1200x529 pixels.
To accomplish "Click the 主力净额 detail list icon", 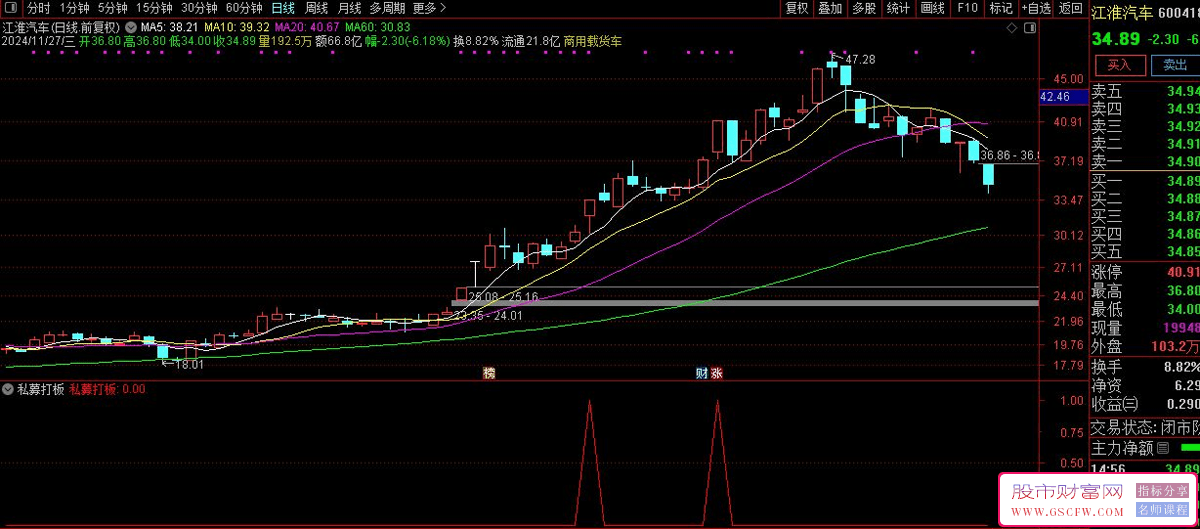I will point(1162,448).
